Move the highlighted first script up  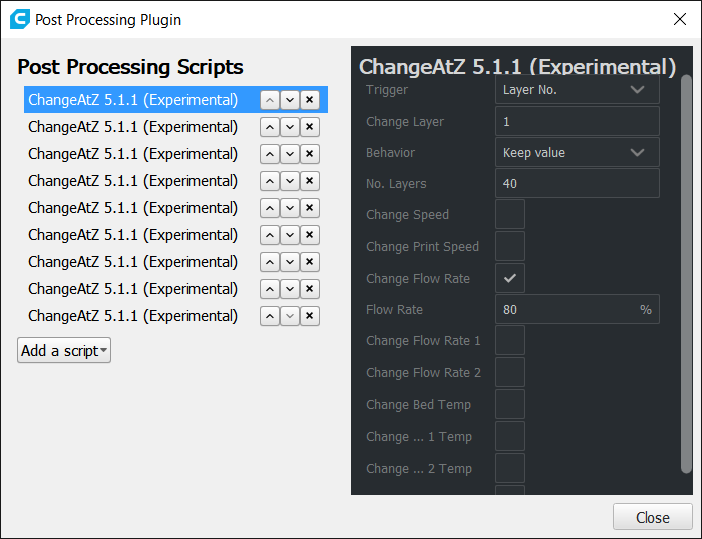point(270,100)
